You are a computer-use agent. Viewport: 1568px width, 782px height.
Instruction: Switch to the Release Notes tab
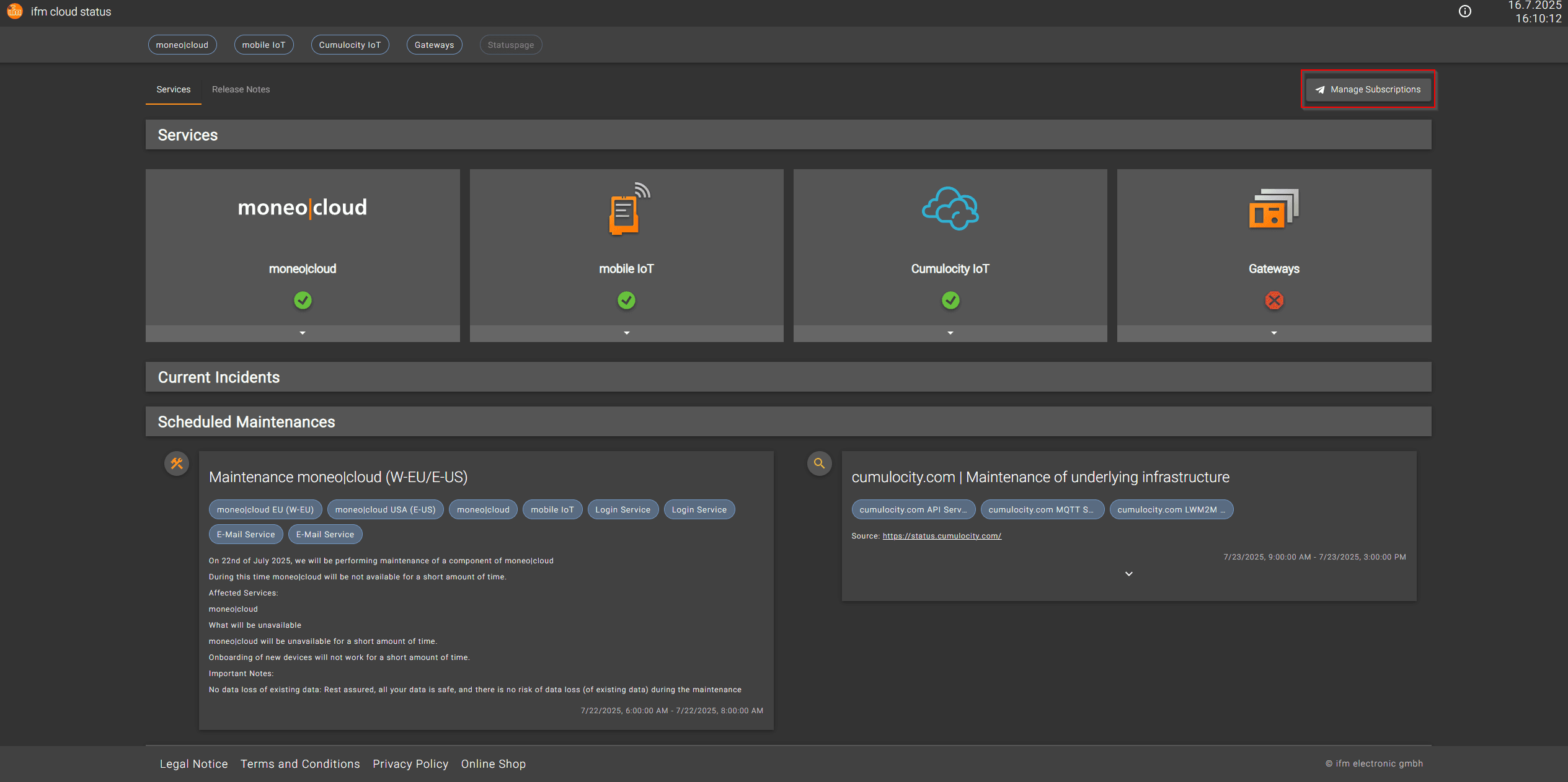tap(241, 90)
